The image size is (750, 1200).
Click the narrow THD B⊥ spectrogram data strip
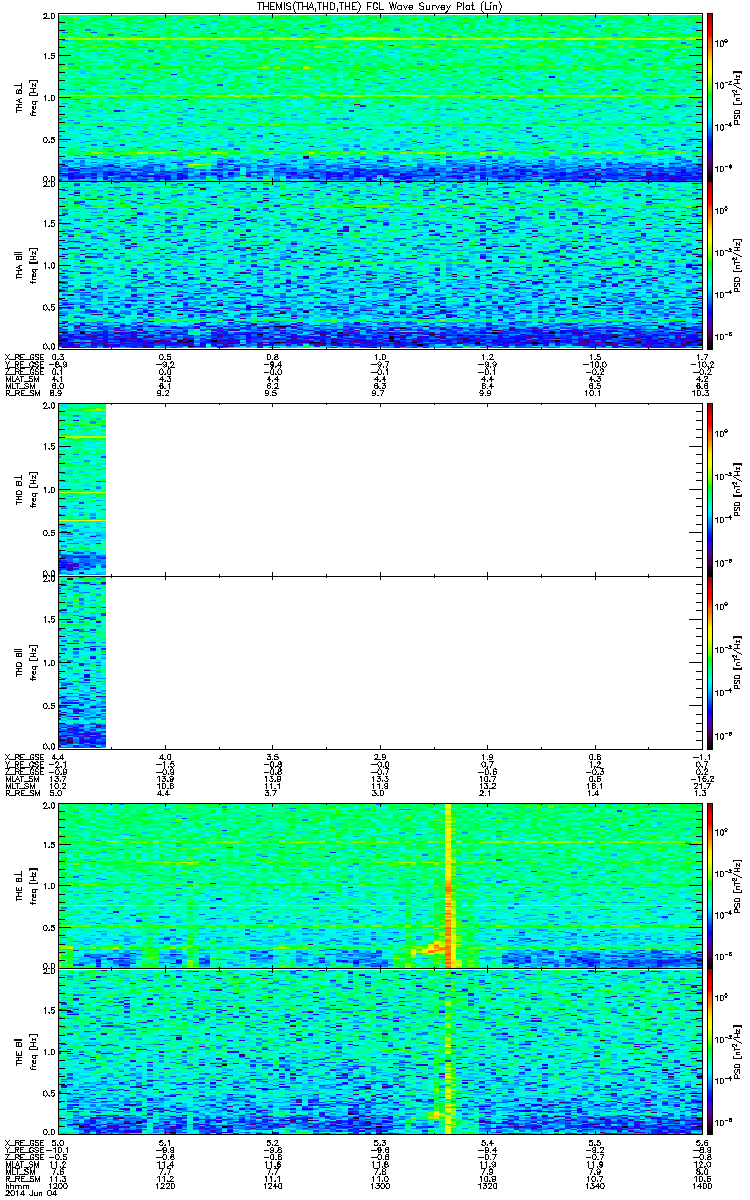pos(82,489)
